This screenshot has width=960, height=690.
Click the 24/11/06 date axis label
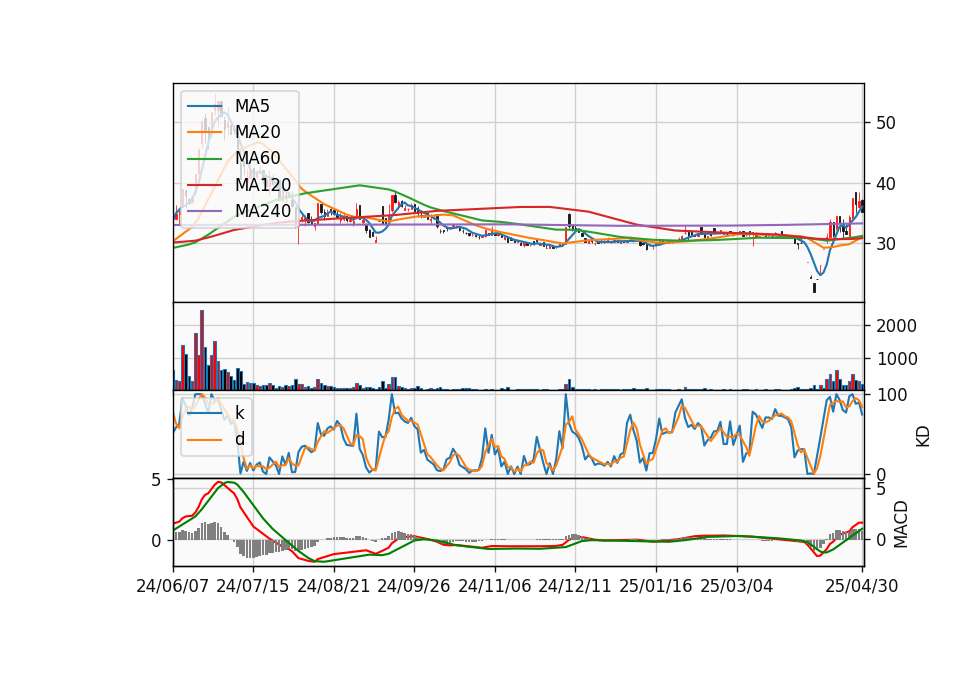pyautogui.click(x=495, y=587)
